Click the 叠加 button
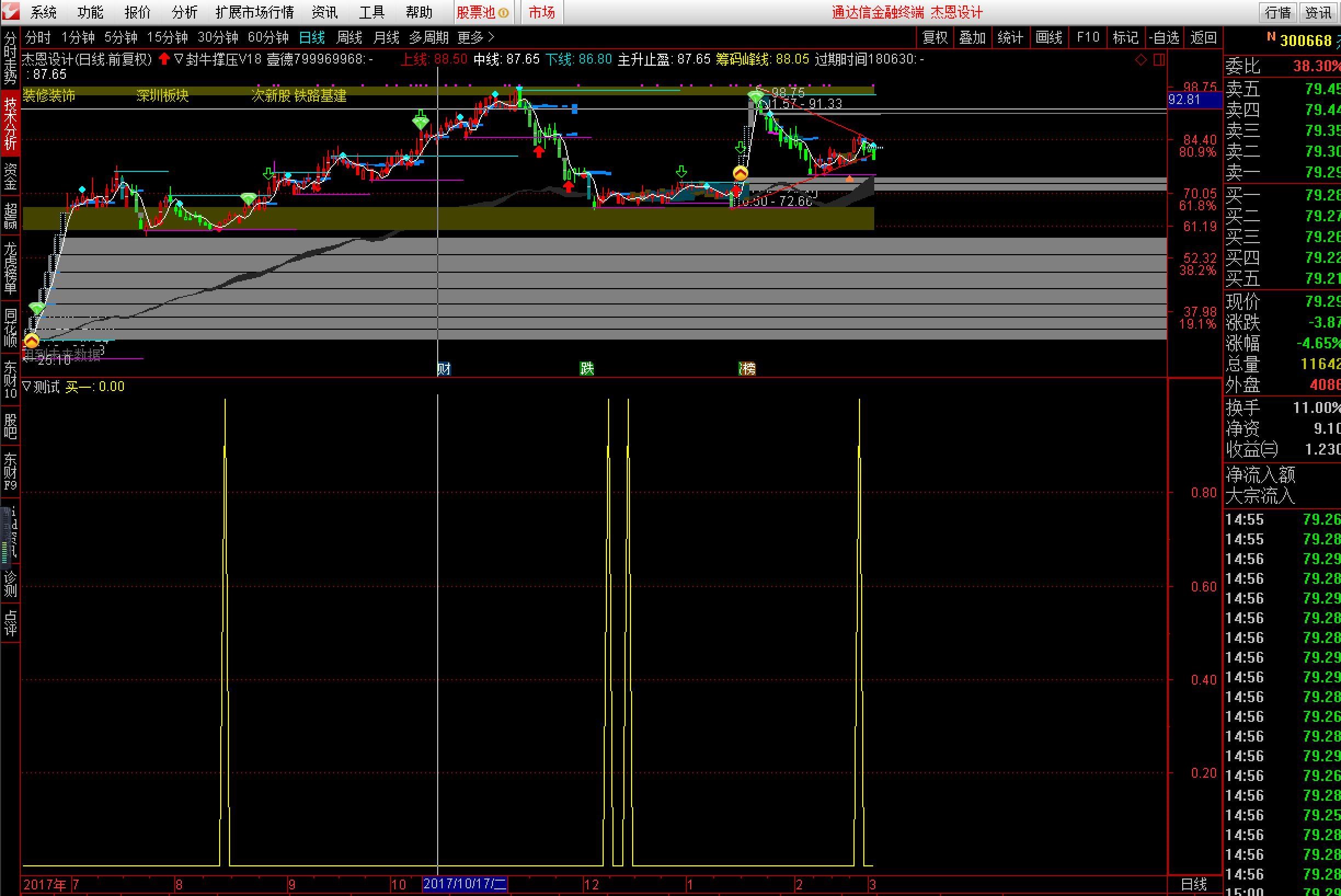1341x896 pixels. [972, 38]
